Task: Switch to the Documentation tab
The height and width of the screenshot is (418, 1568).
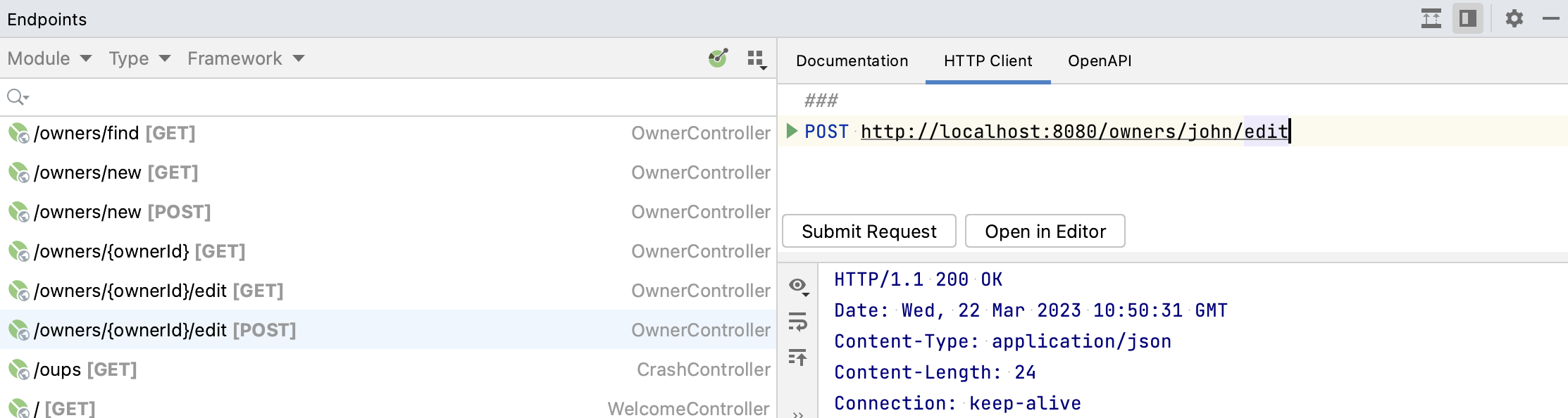Action: coord(852,61)
